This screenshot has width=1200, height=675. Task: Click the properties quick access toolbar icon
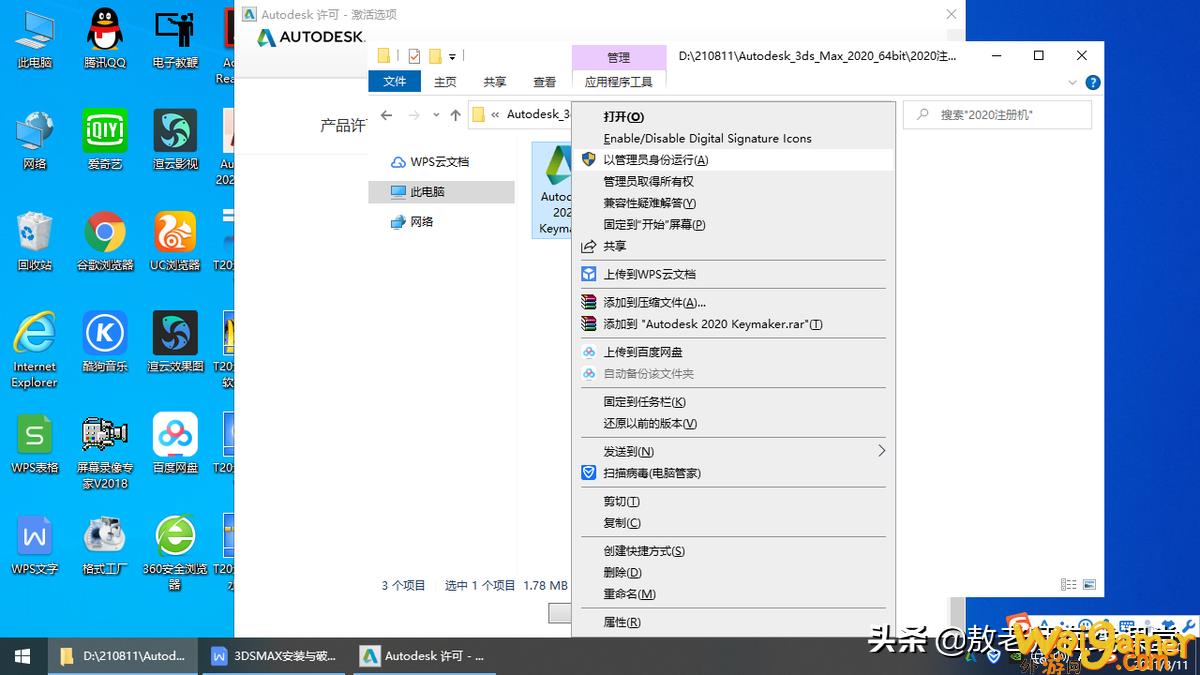415,56
